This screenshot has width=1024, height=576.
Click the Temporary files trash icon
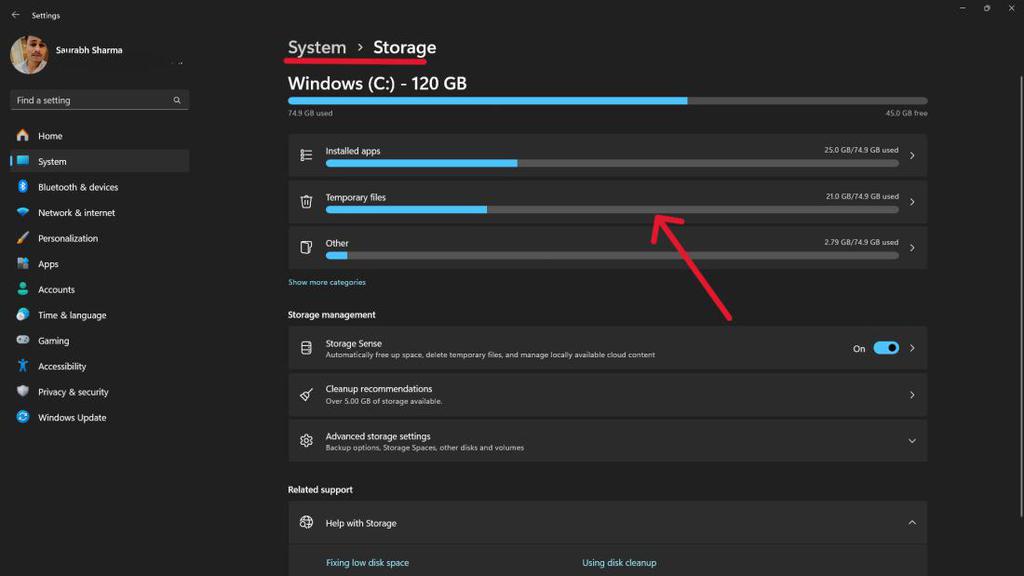tap(305, 201)
